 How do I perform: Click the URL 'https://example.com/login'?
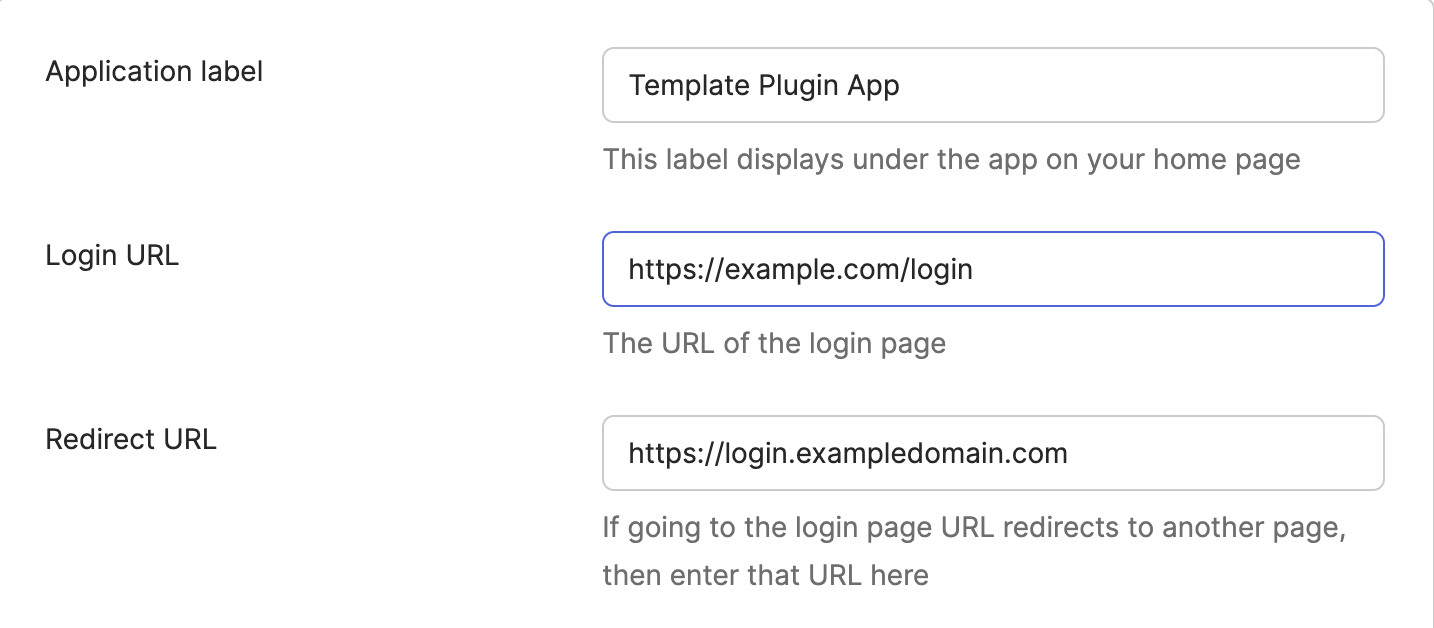click(799, 268)
